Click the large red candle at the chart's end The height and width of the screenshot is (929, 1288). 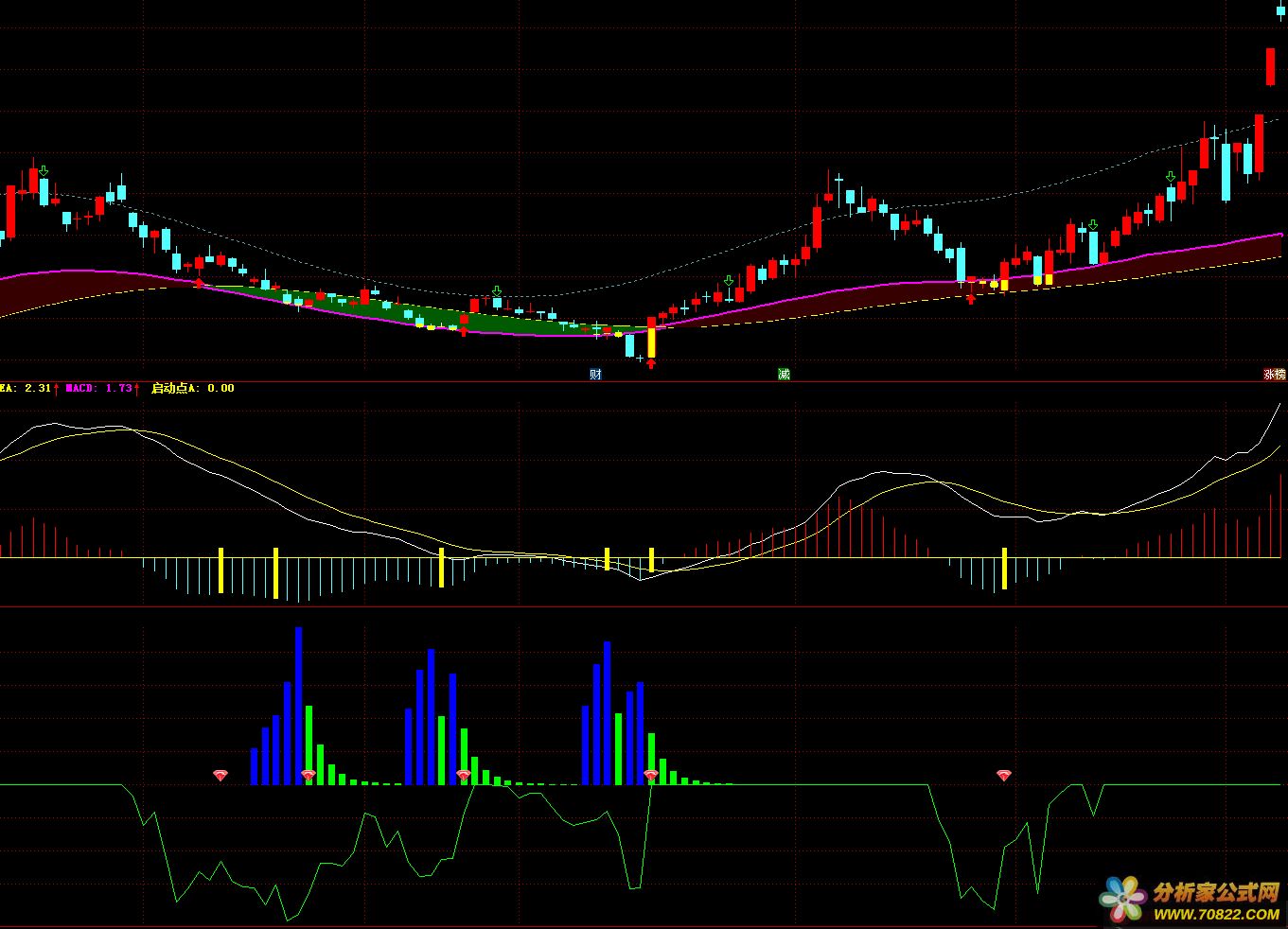point(1271,66)
